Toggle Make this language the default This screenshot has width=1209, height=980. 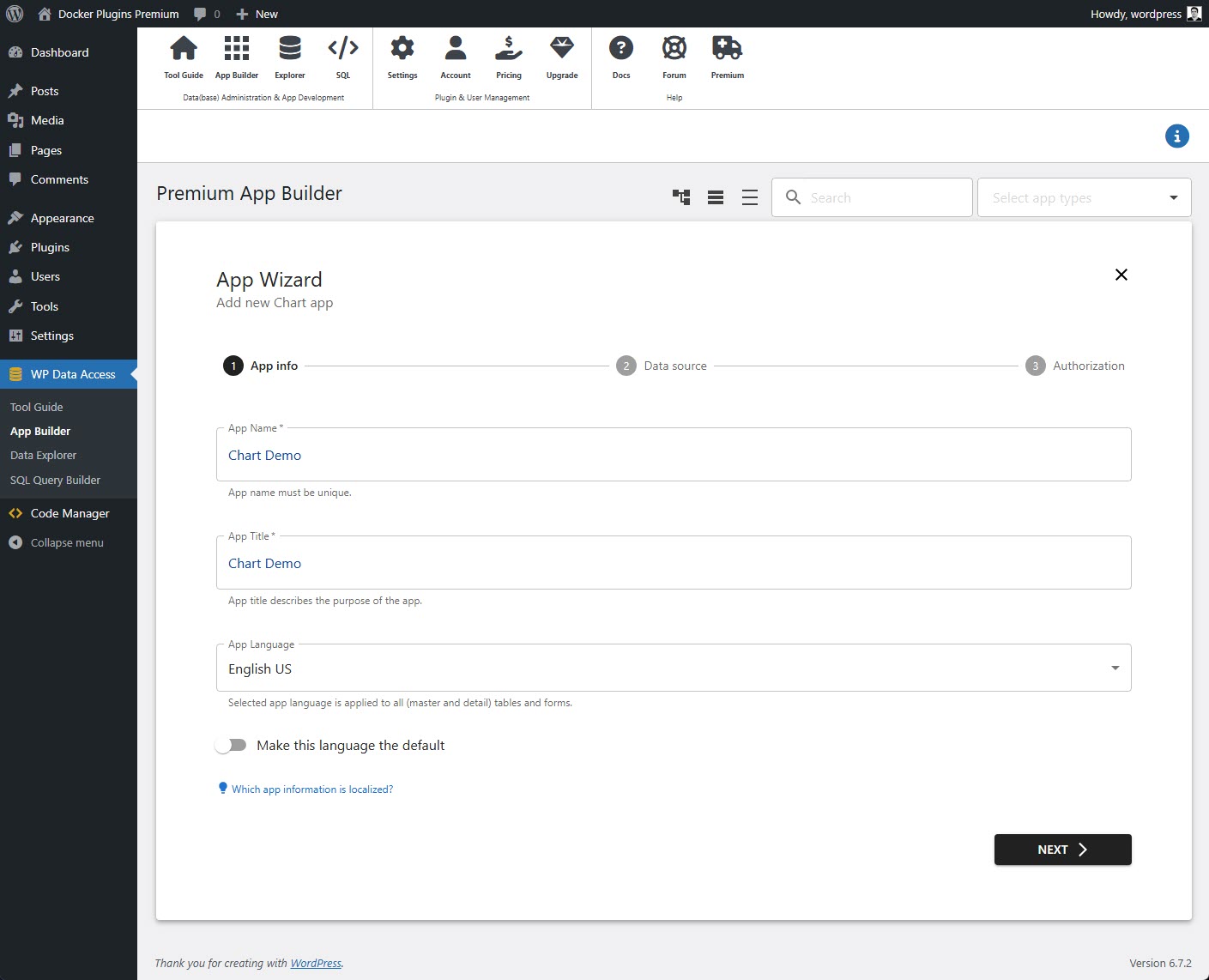click(x=231, y=745)
